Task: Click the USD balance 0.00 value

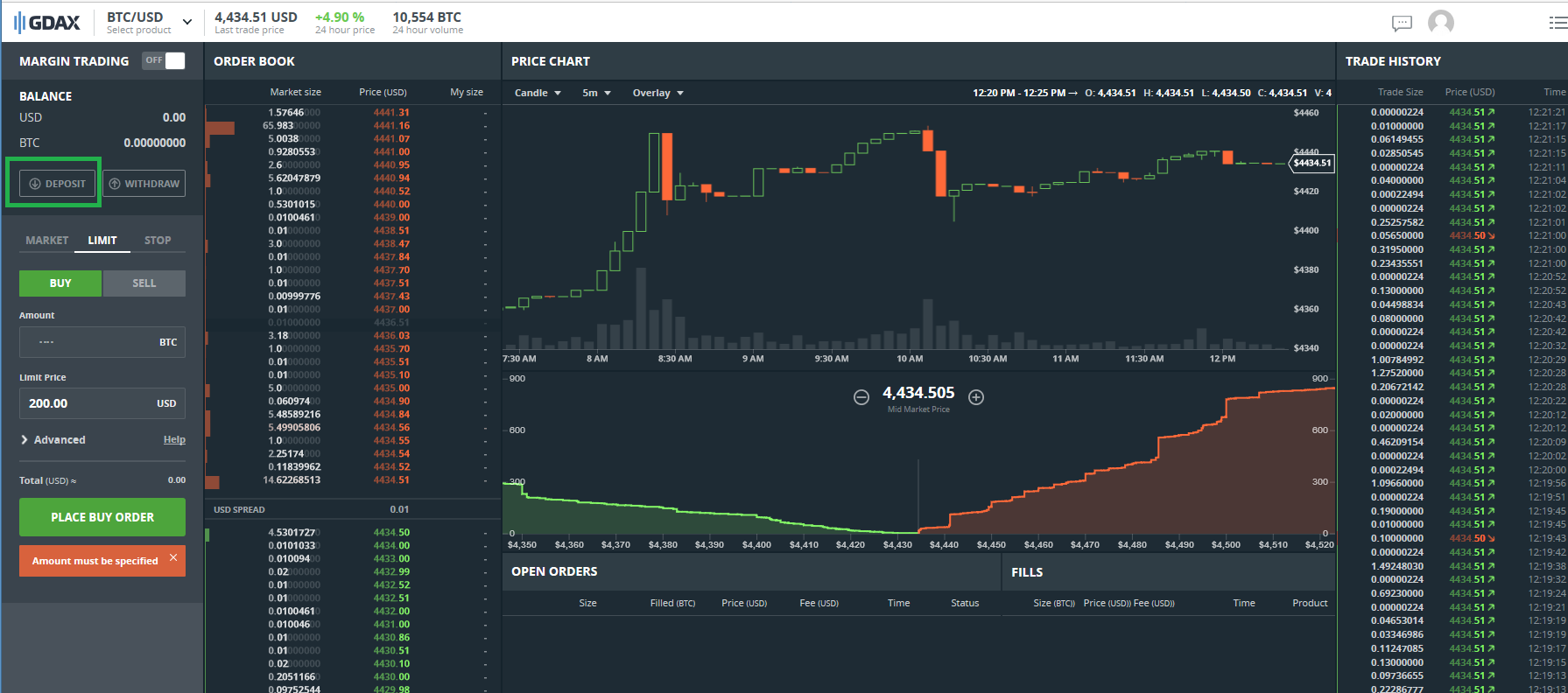Action: coord(174,117)
